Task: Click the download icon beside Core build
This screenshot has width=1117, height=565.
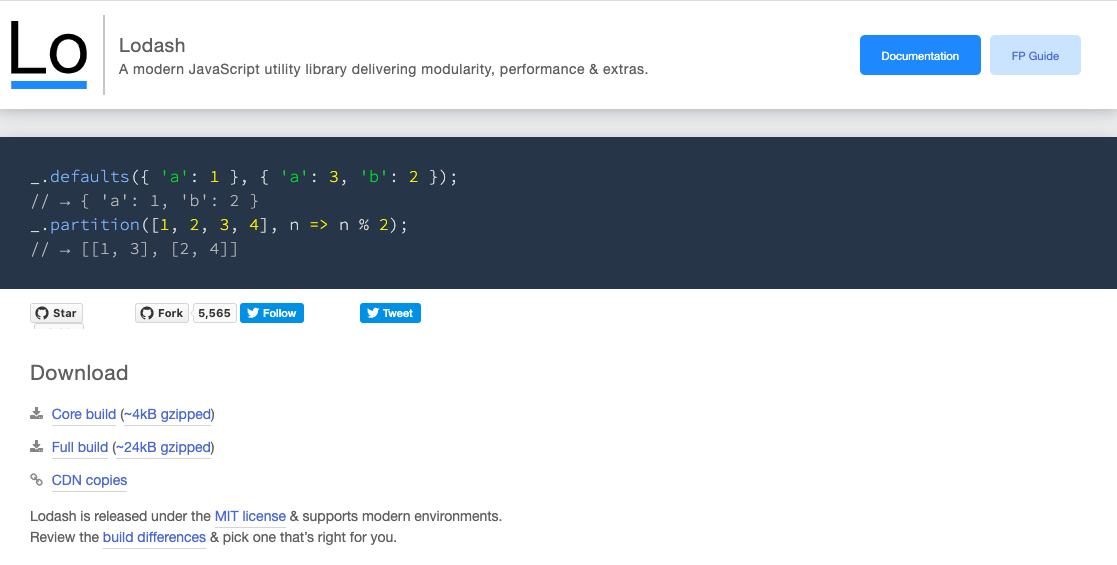Action: pos(37,414)
